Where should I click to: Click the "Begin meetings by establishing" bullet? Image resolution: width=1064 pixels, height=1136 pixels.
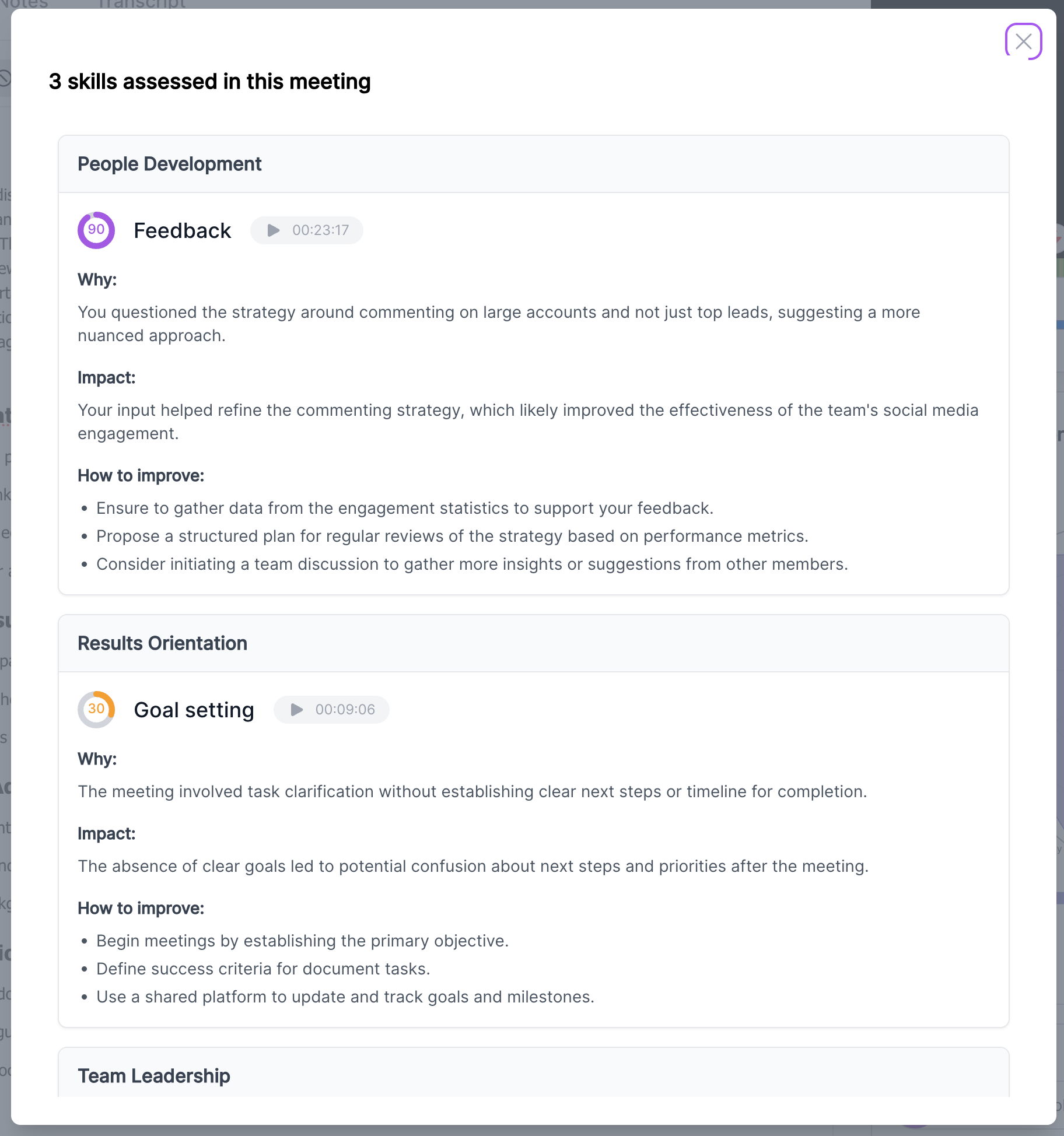(x=302, y=941)
